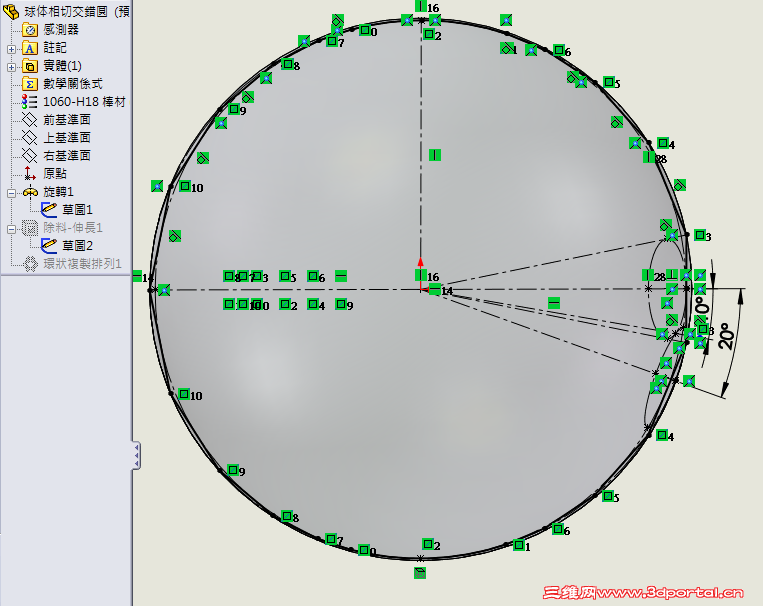Click the equal relation icon labeled 10 lower left
The image size is (763, 606).
(x=183, y=394)
